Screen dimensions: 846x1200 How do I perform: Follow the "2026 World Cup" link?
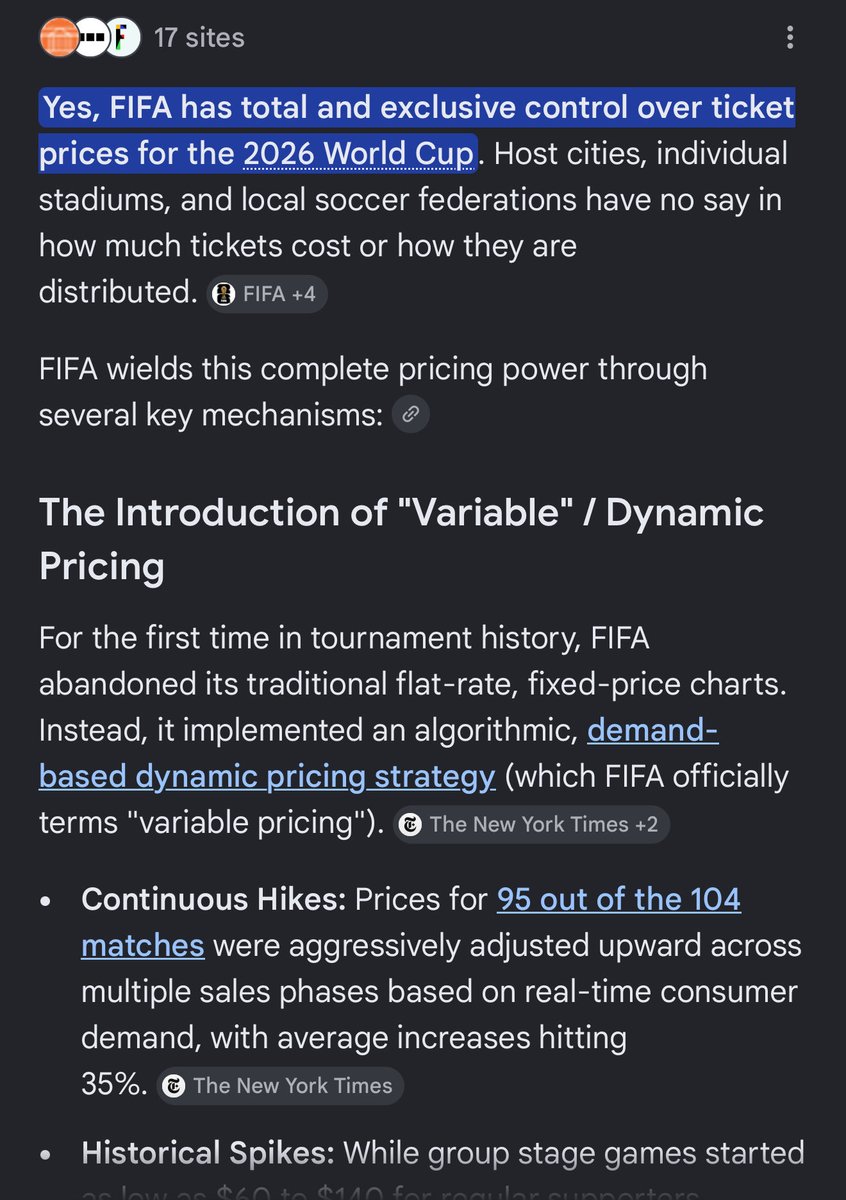[357, 154]
